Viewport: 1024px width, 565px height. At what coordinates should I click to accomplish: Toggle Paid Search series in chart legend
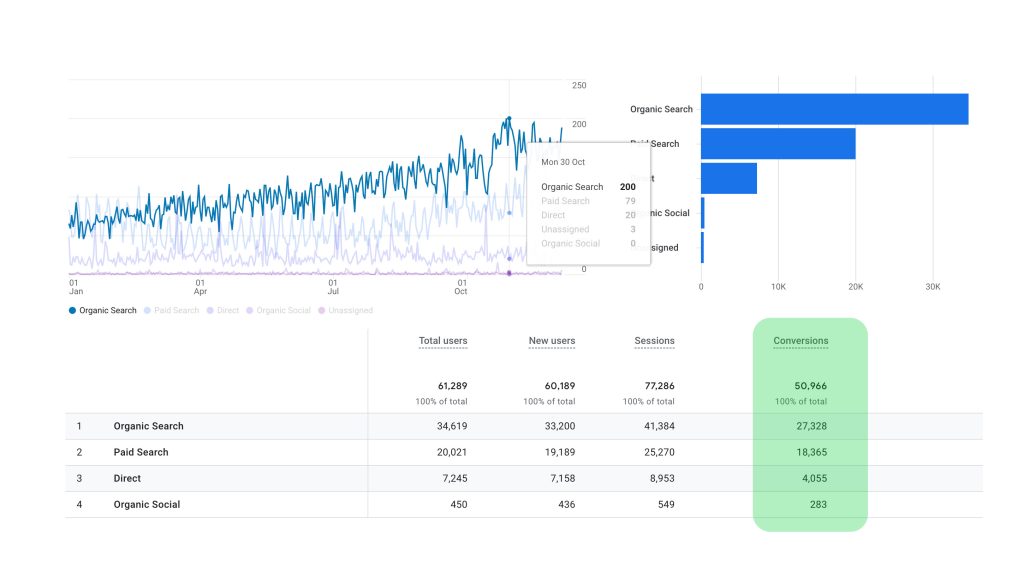(171, 310)
